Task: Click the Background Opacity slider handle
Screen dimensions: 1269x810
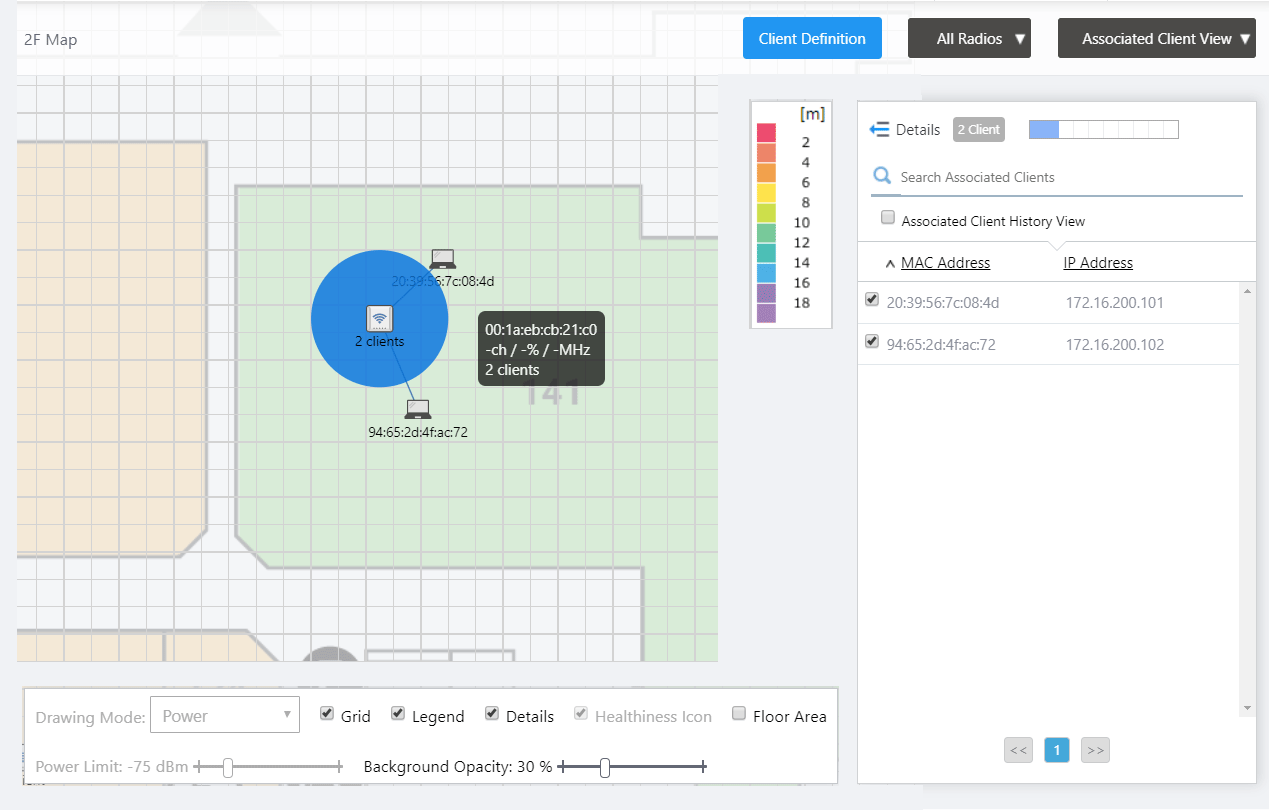Action: pos(605,767)
